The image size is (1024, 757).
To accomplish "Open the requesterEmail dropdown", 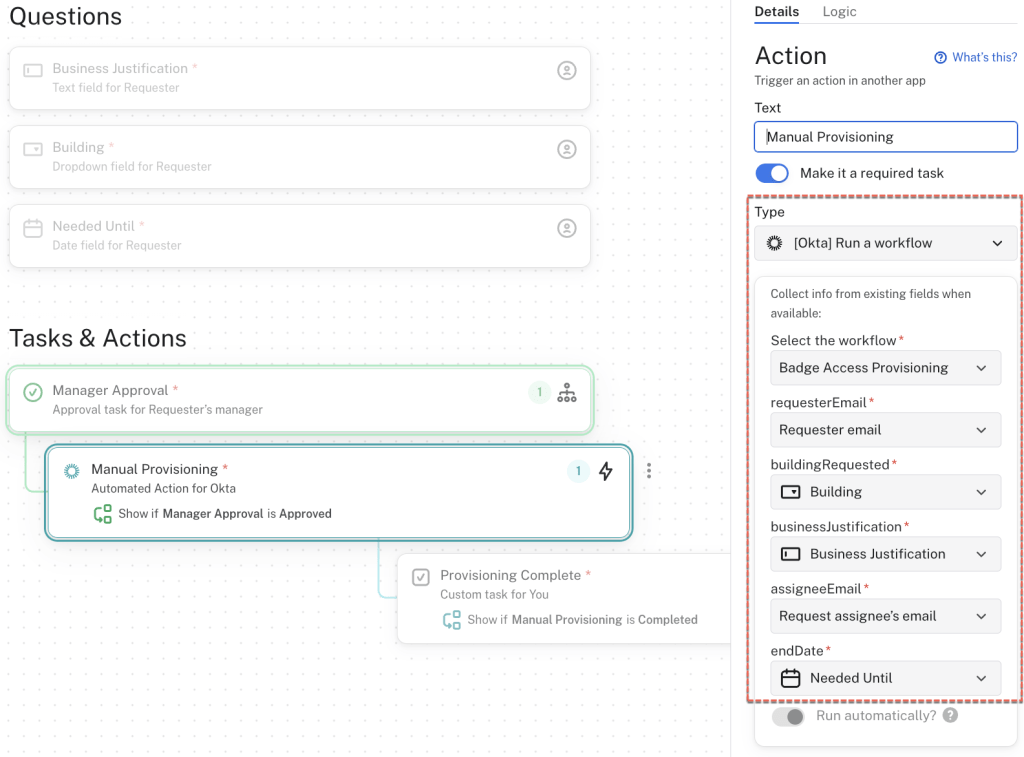I will point(885,430).
